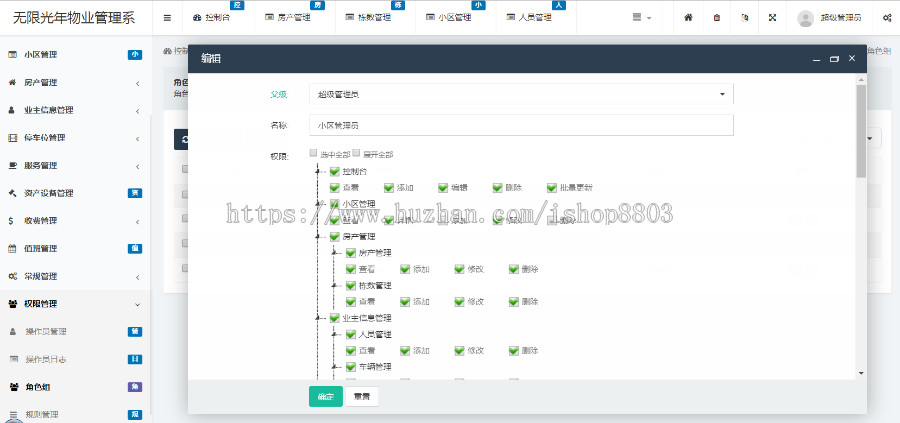Click the 停车位管理 sidebar icon
Viewport: 900px width, 423px height.
tap(12, 138)
